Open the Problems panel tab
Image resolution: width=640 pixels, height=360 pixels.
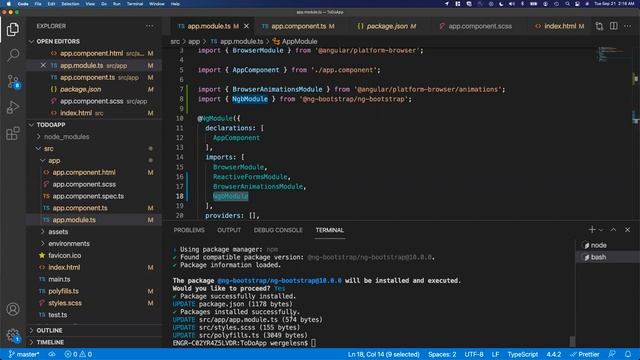[x=189, y=230]
